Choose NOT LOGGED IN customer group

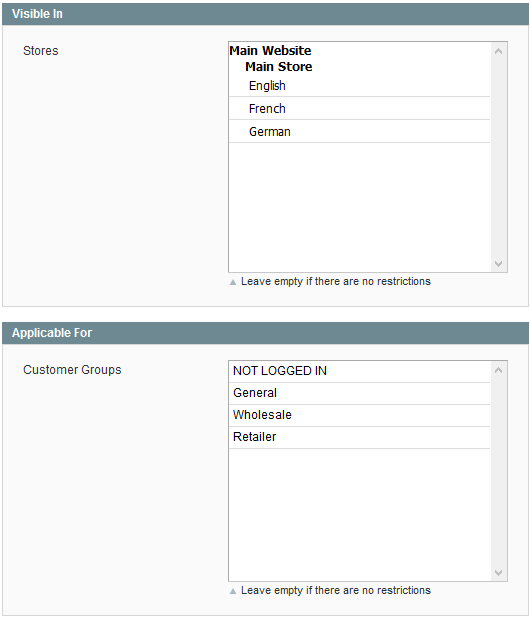[x=359, y=371]
